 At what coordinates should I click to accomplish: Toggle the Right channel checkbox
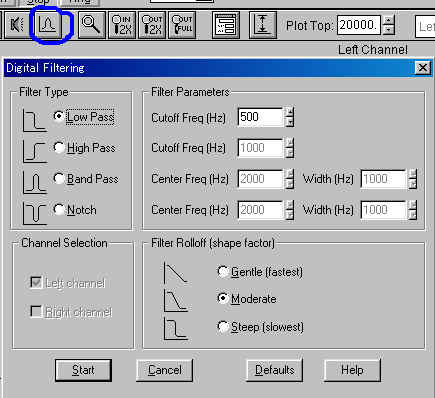36,312
